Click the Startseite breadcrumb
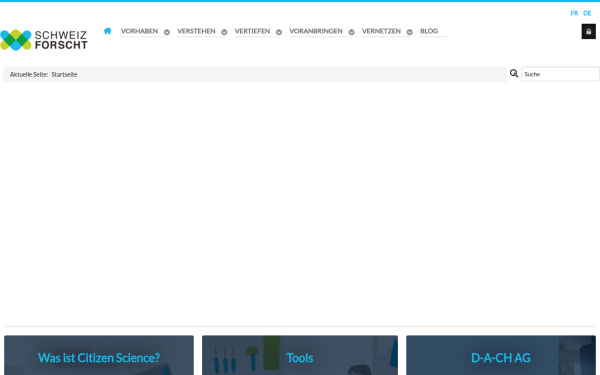 pos(64,75)
